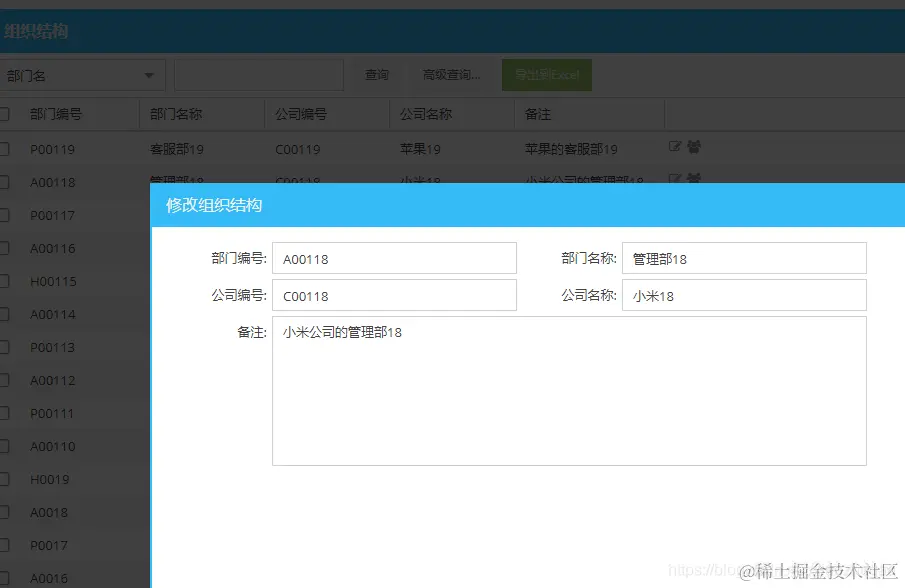905x588 pixels.
Task: Click the 部门名称 field showing 管理部18
Action: point(744,258)
